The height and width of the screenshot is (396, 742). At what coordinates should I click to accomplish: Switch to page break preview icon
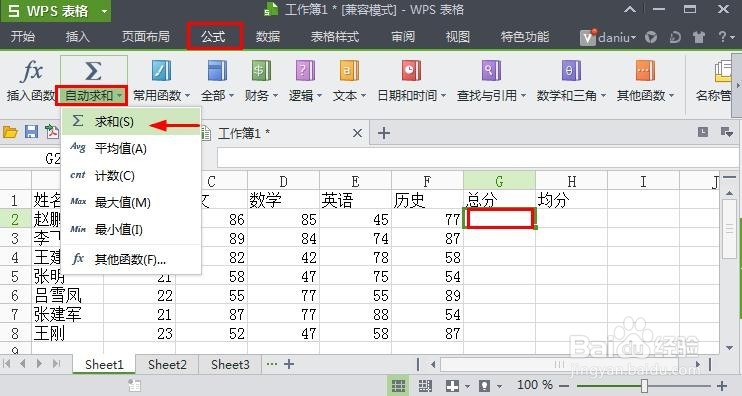[425, 386]
